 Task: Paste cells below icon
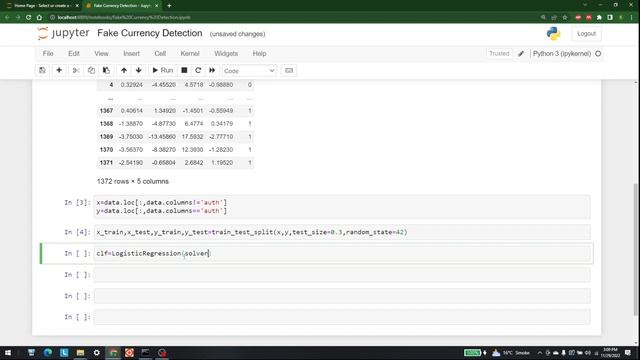click(x=106, y=70)
